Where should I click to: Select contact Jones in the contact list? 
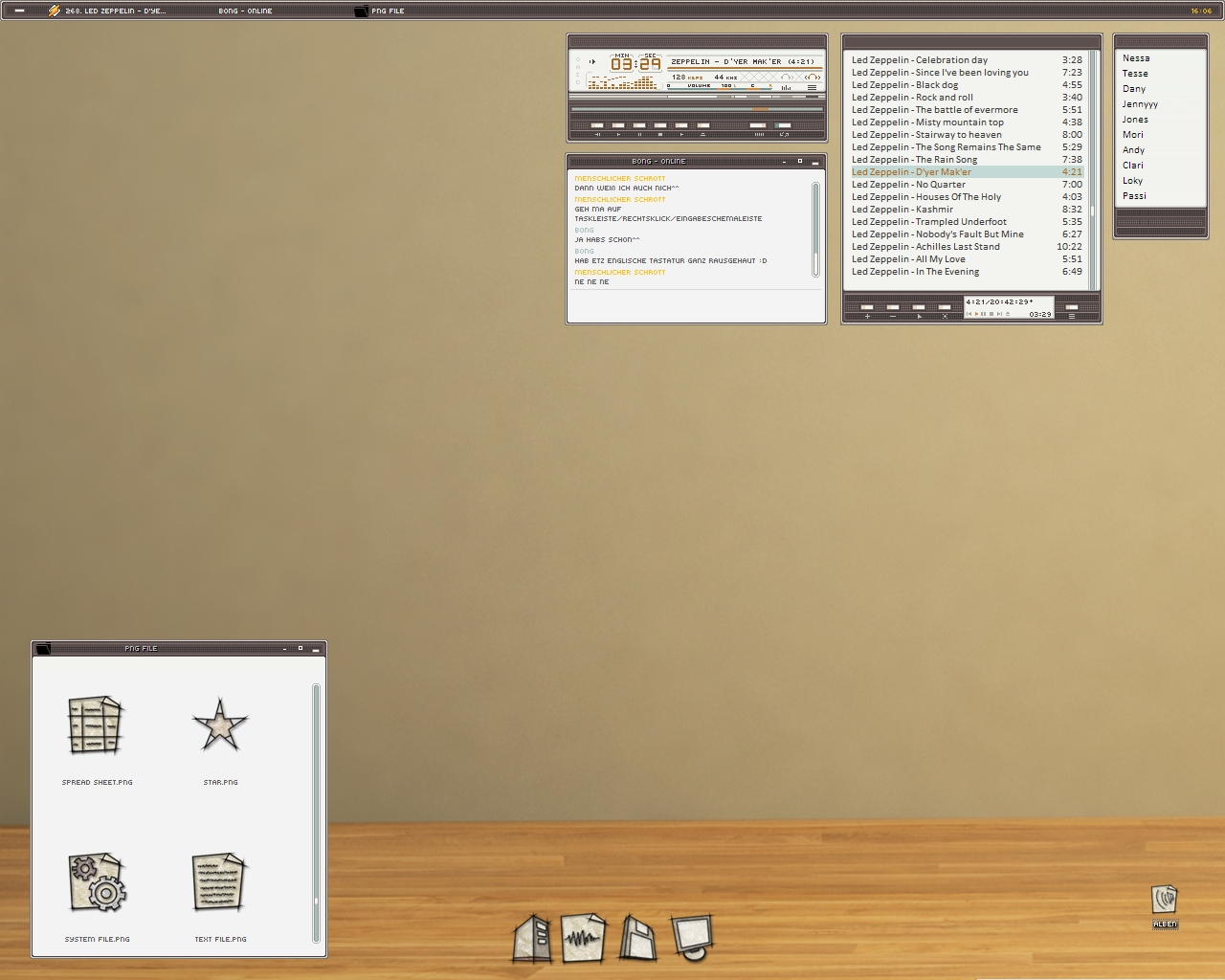(1135, 120)
